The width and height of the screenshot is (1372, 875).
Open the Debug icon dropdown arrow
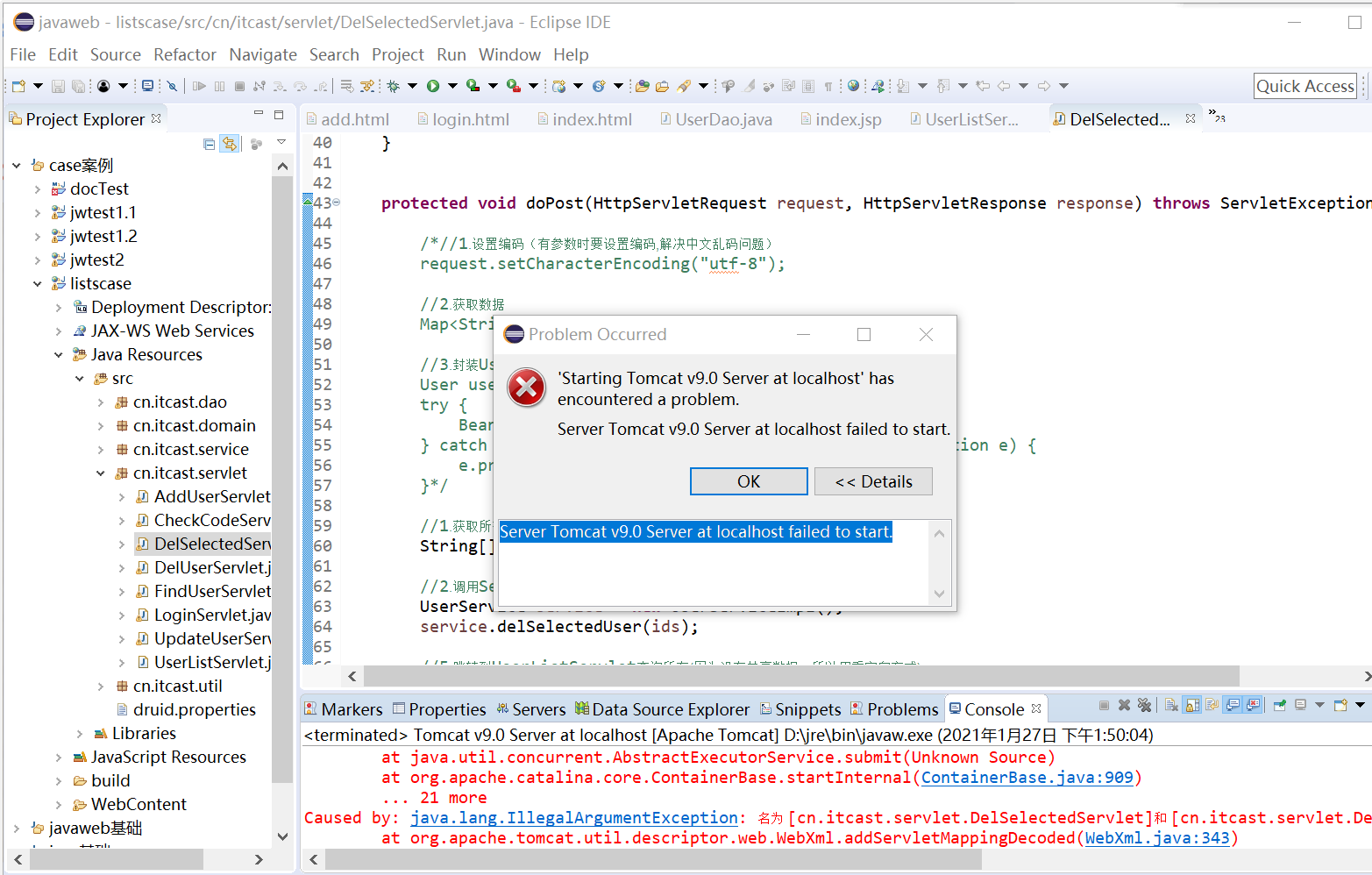pyautogui.click(x=412, y=86)
